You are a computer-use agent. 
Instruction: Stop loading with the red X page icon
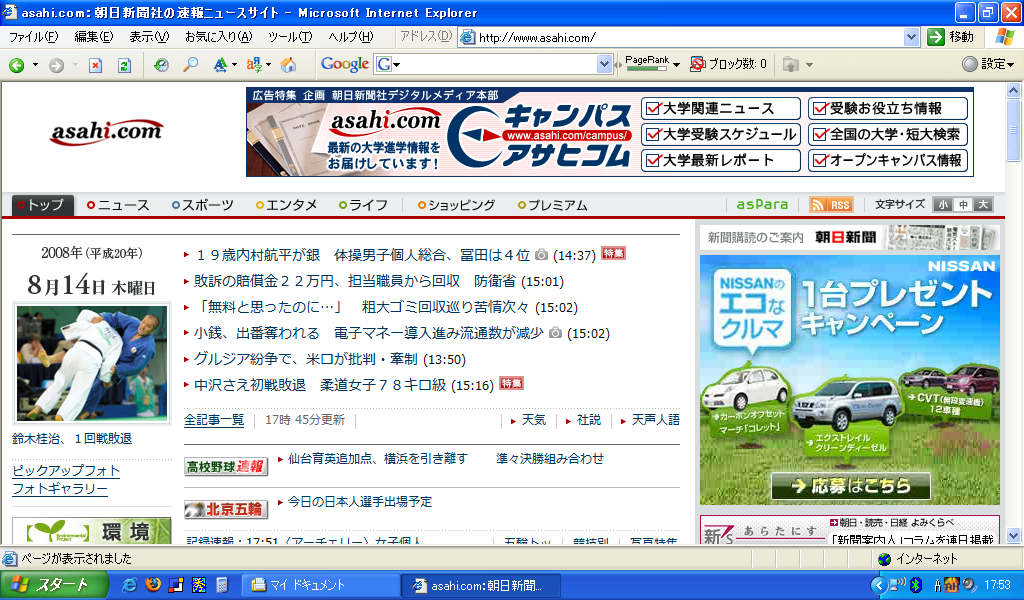click(x=95, y=65)
